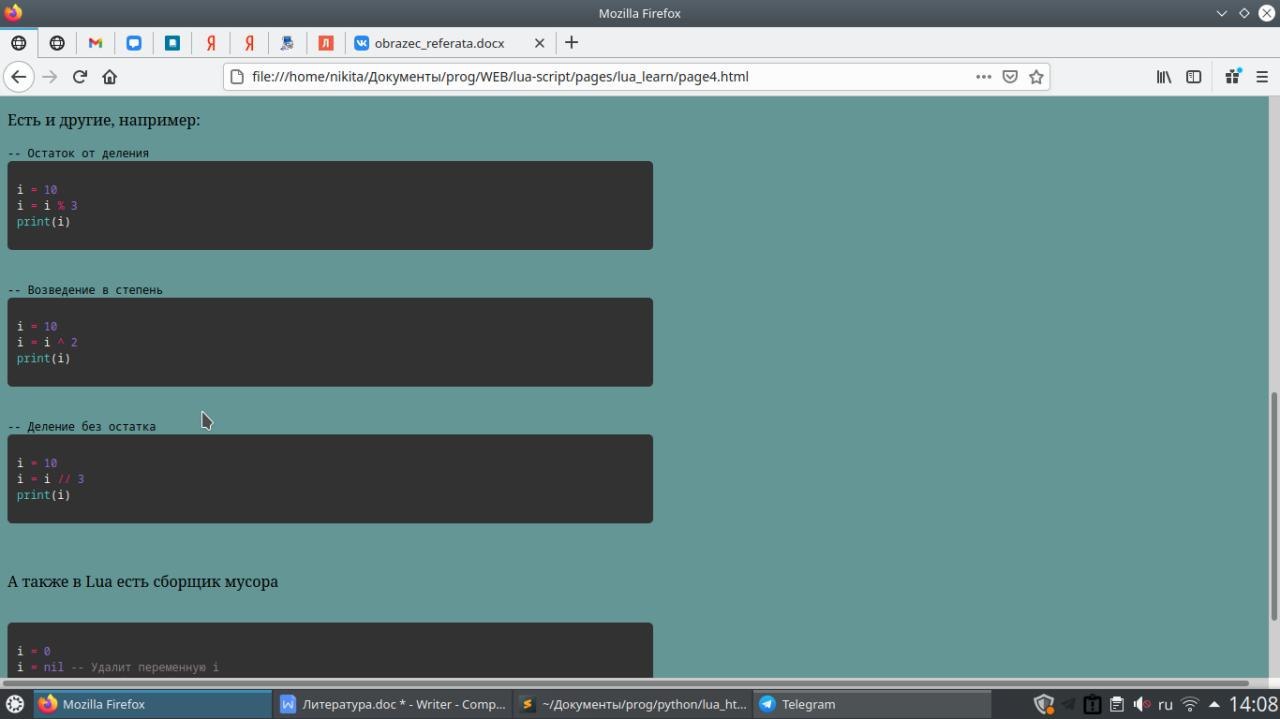
Task: Open the Library bookshelf icon
Action: pos(1164,76)
